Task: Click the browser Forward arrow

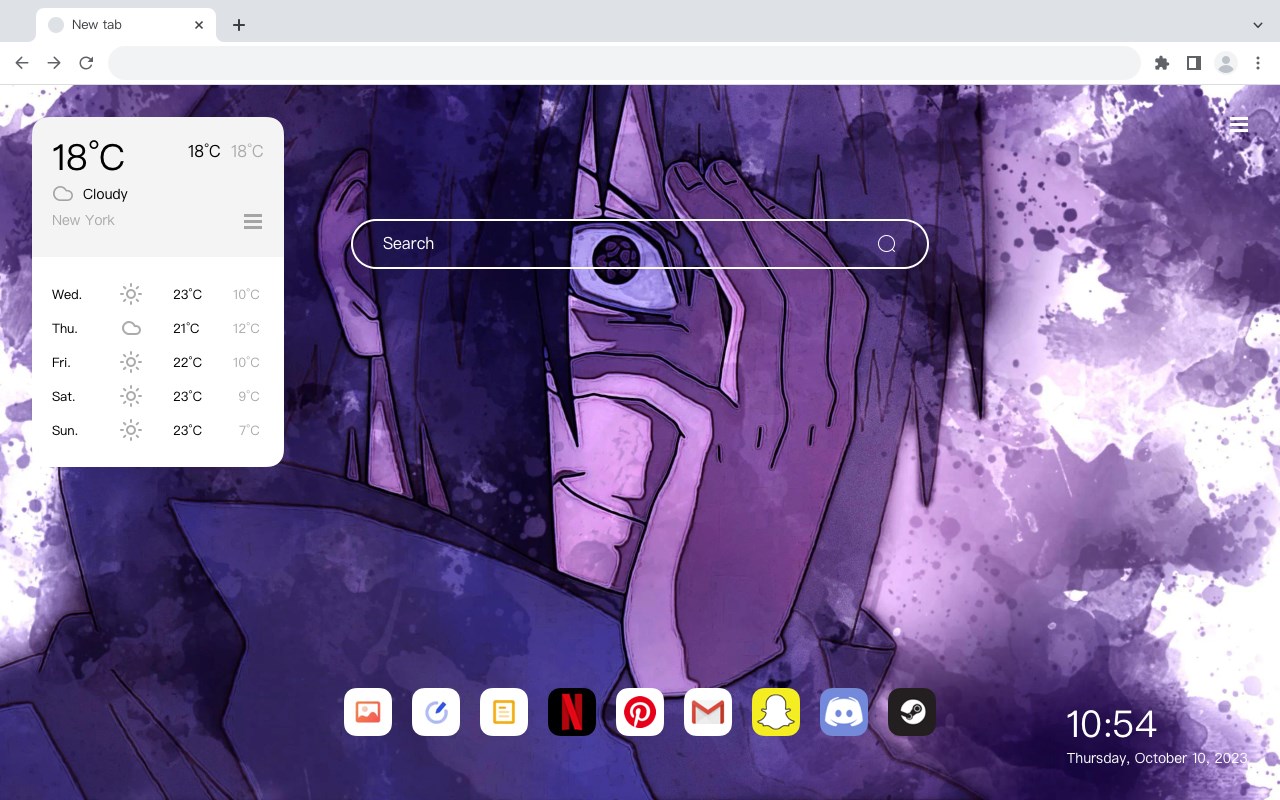Action: 54,63
